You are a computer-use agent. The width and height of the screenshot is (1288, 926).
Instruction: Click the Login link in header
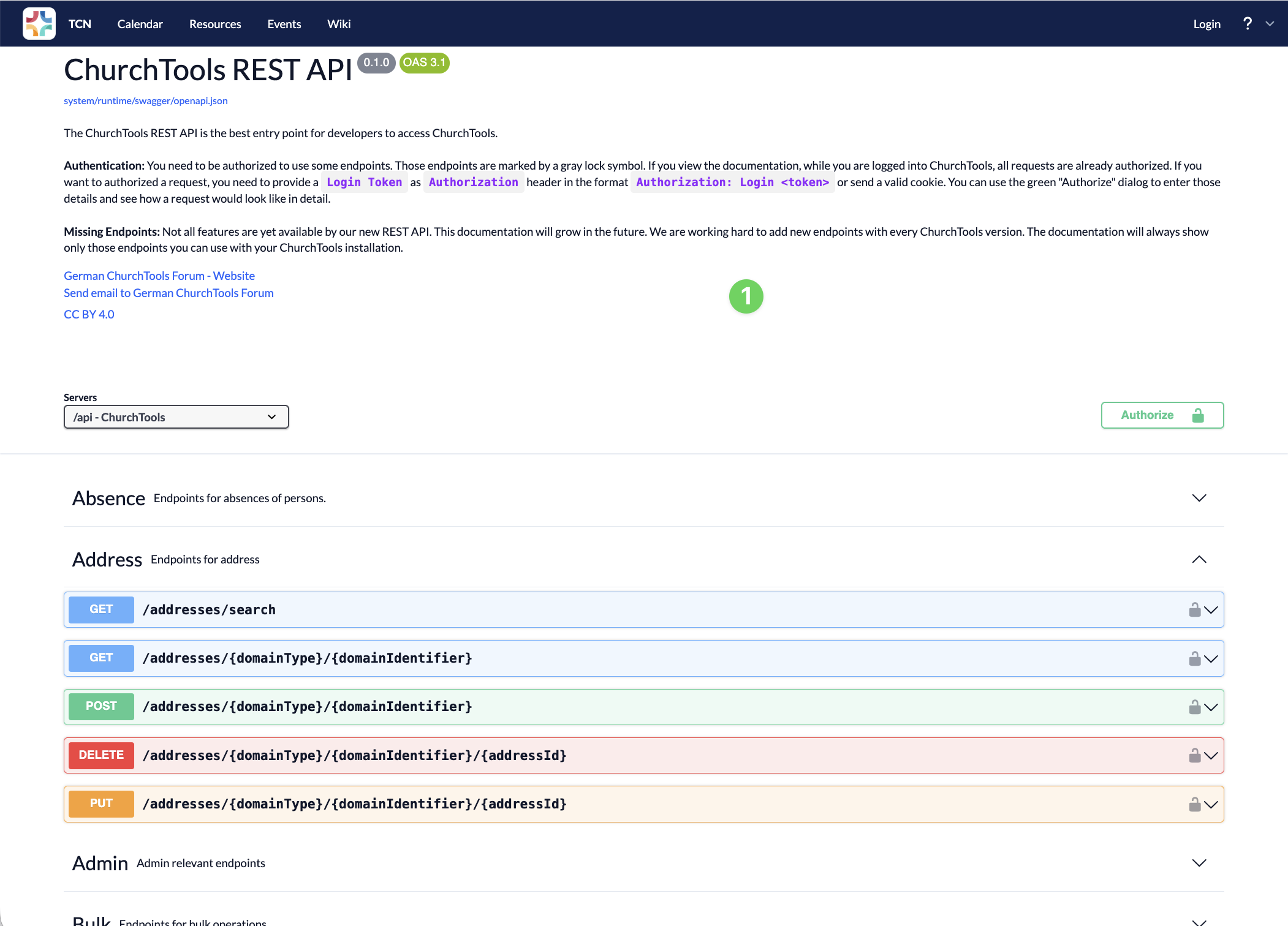(1207, 24)
